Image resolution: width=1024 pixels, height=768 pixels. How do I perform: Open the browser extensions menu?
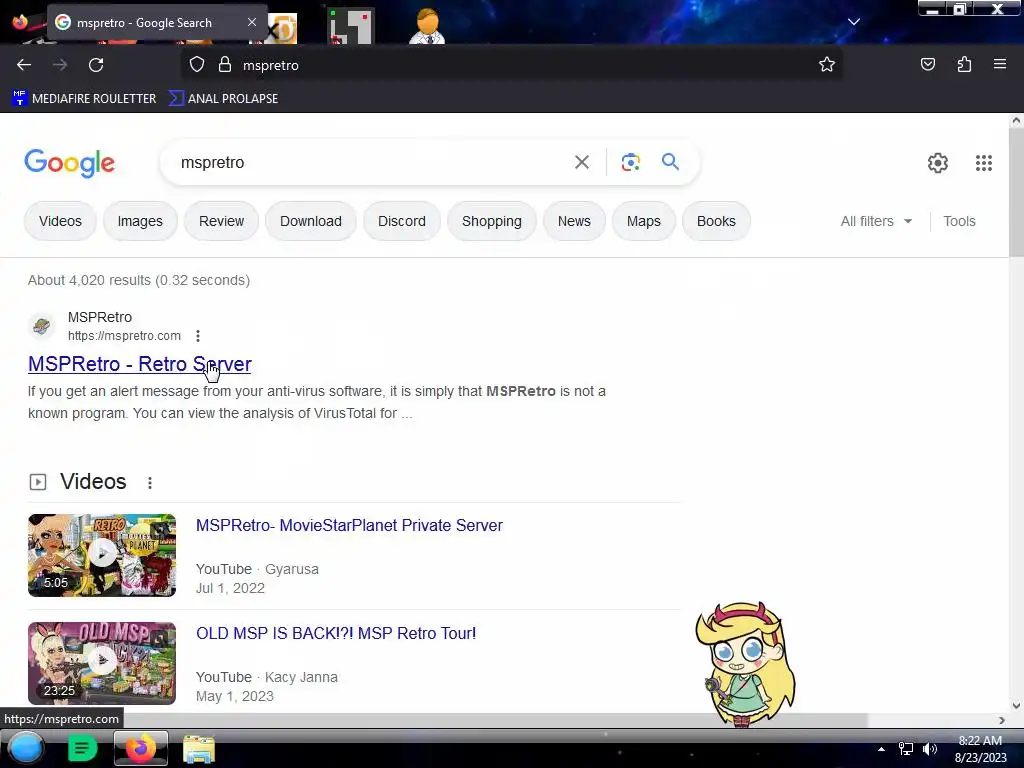coord(964,64)
